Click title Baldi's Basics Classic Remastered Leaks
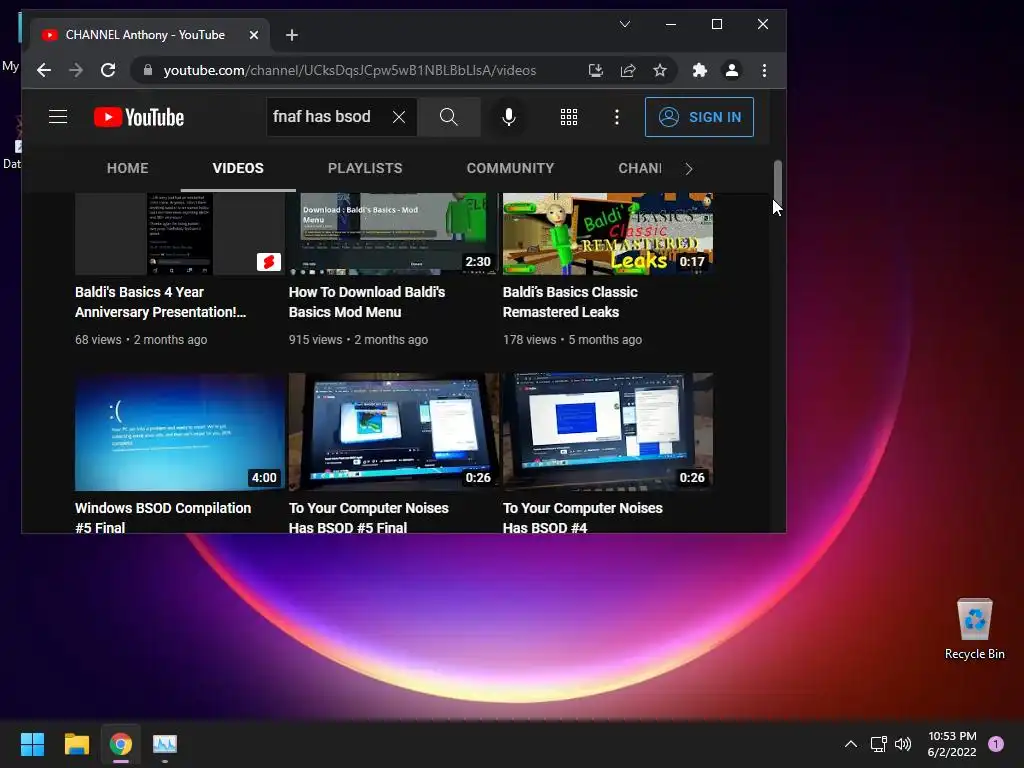This screenshot has height=768, width=1024. point(570,302)
